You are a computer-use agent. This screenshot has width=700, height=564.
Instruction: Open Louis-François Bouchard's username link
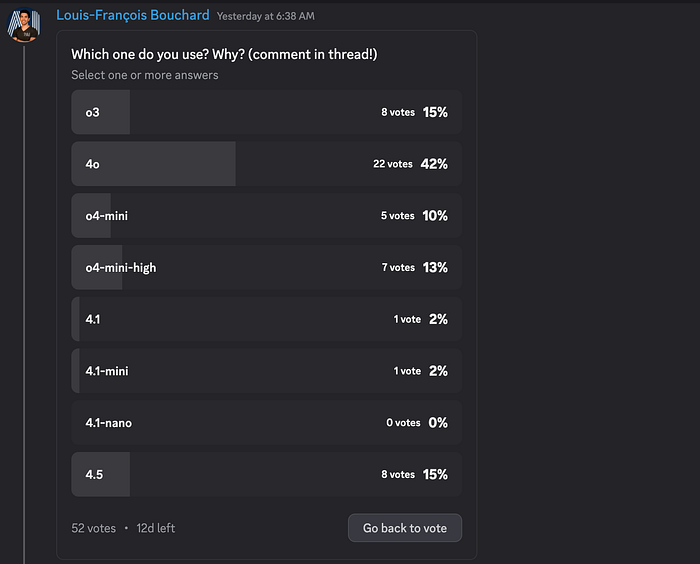click(x=133, y=15)
